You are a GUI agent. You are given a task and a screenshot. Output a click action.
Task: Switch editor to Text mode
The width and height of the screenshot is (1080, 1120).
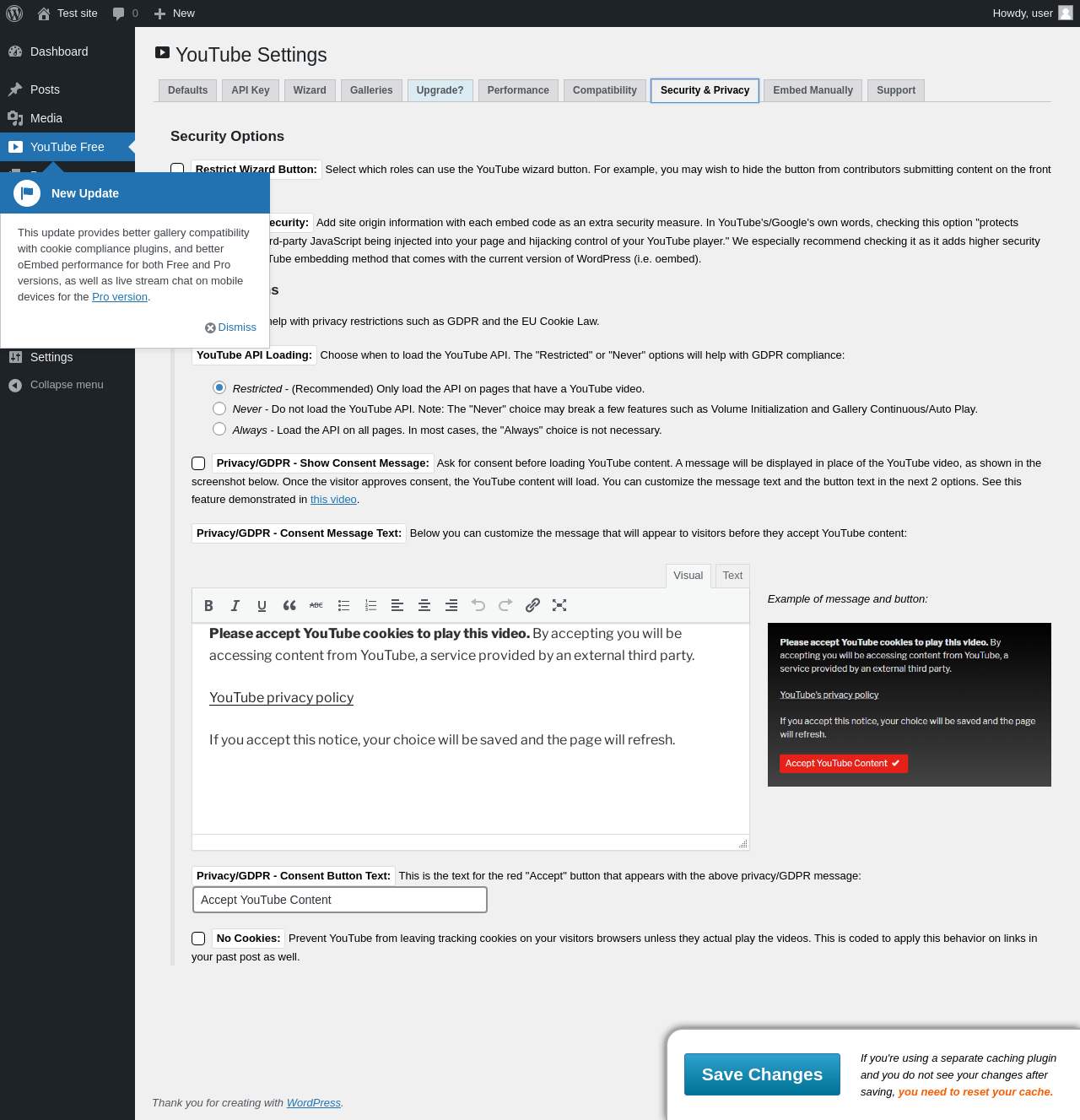(732, 576)
